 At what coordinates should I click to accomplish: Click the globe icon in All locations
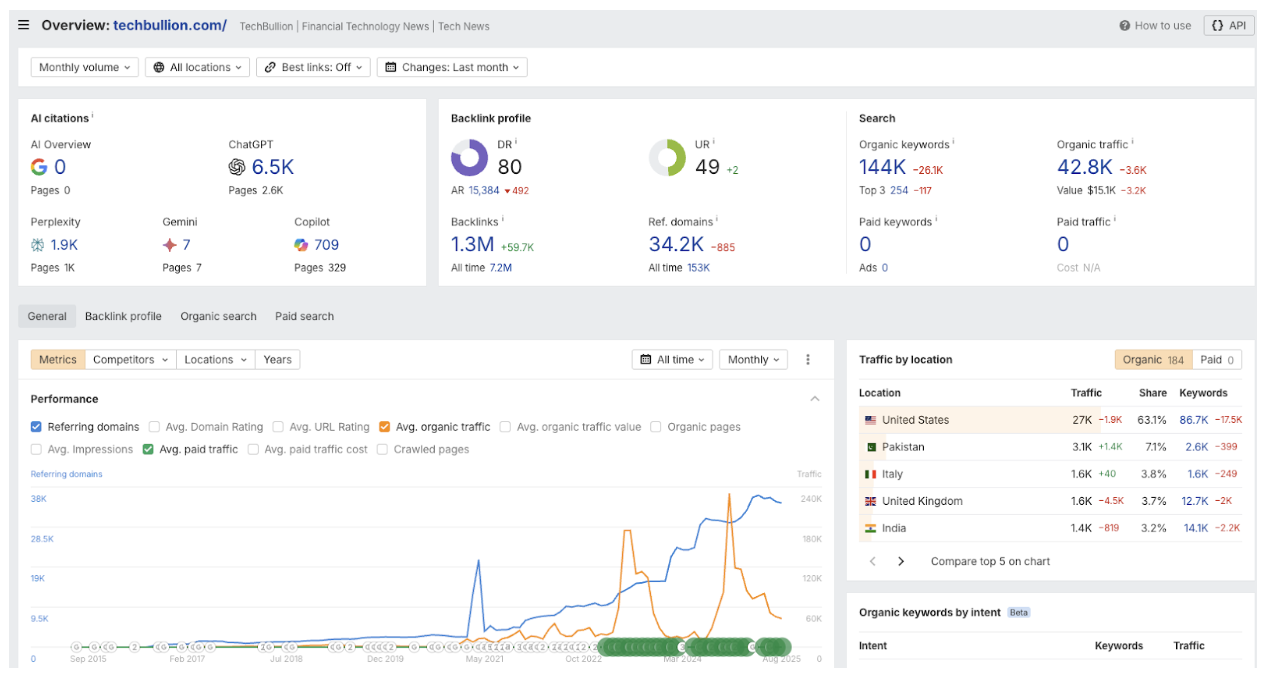[x=159, y=67]
